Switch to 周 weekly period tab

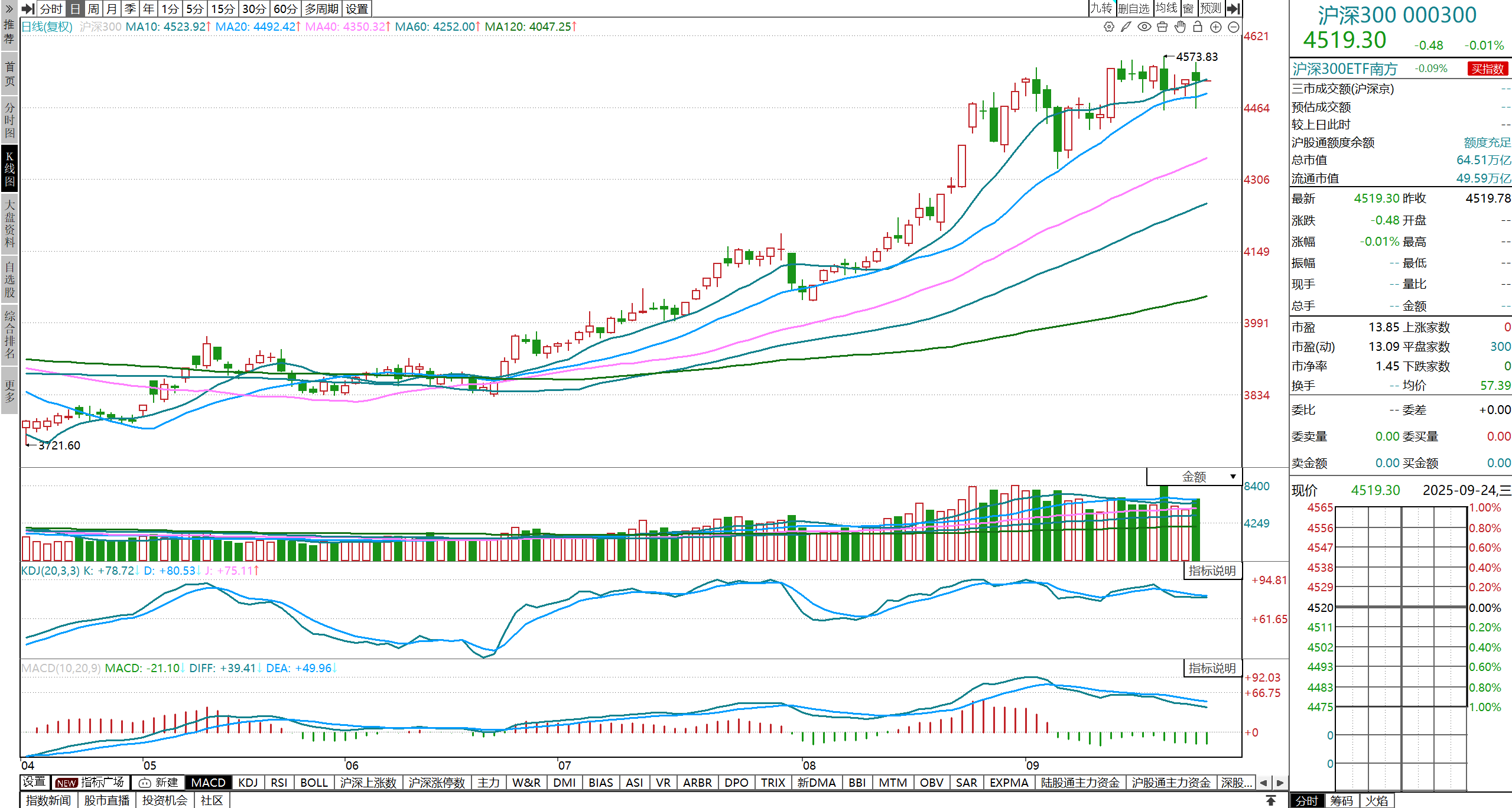pyautogui.click(x=93, y=9)
